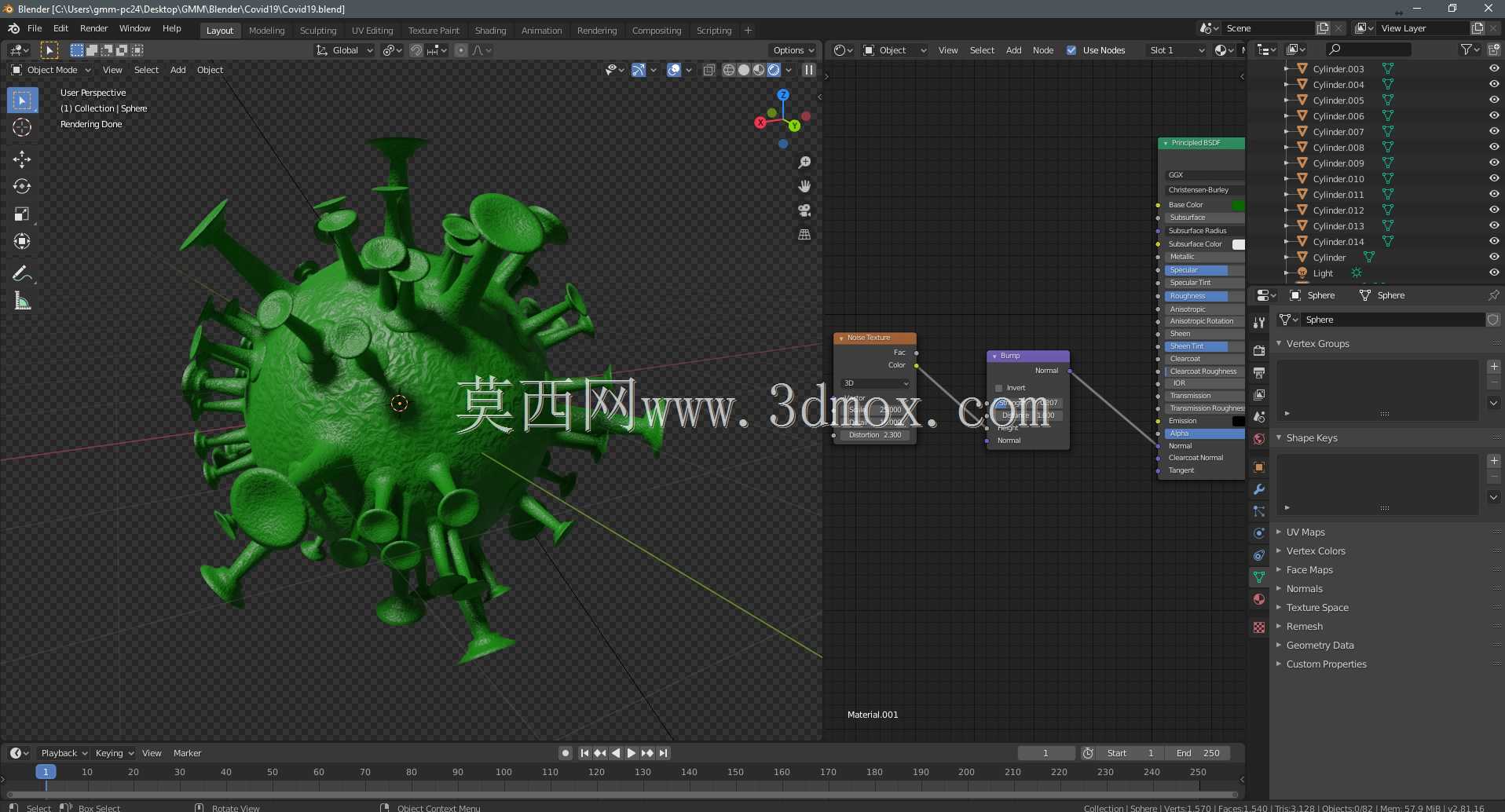Click the End frame field showing 250
This screenshot has height=812, width=1505.
click(x=1198, y=753)
